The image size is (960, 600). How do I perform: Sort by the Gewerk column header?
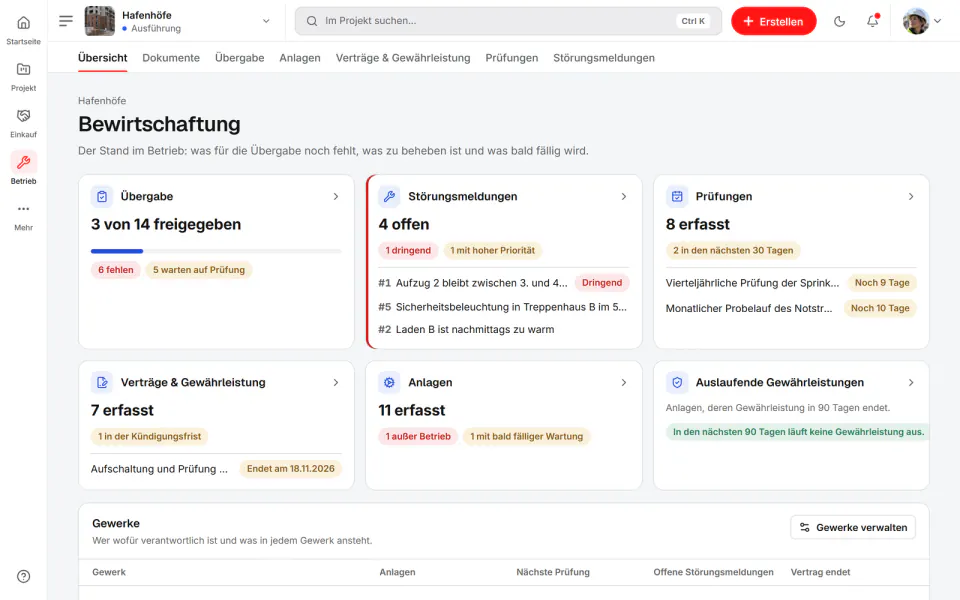click(109, 572)
